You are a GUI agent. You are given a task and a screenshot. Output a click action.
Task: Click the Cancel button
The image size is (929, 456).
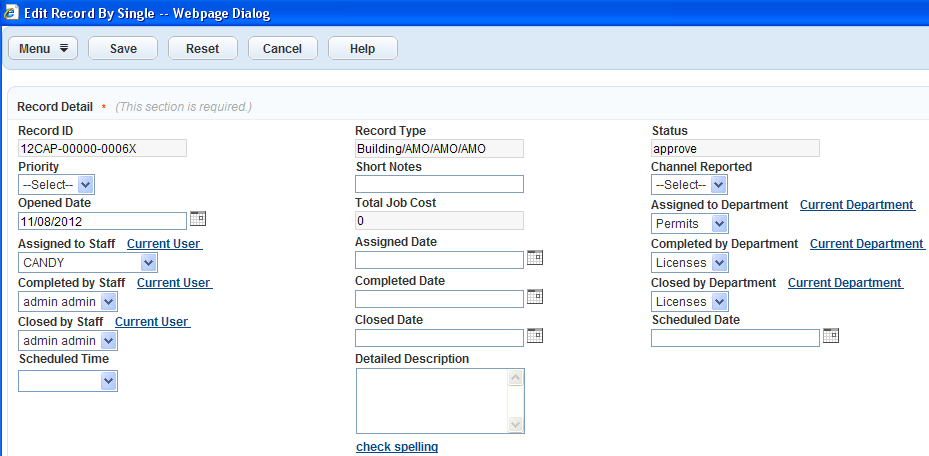click(x=282, y=48)
